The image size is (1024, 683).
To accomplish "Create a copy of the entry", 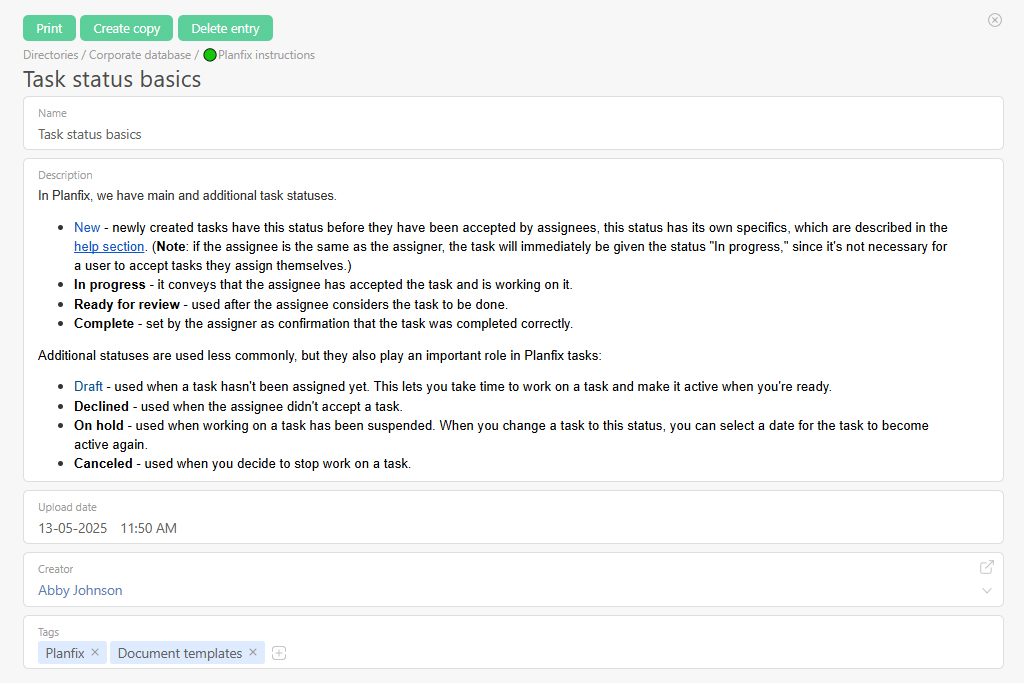I will pos(126,28).
